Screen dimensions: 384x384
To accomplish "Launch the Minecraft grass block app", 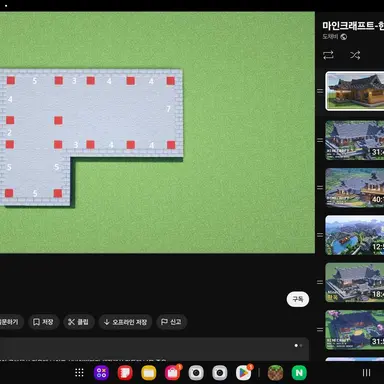I will 275,373.
